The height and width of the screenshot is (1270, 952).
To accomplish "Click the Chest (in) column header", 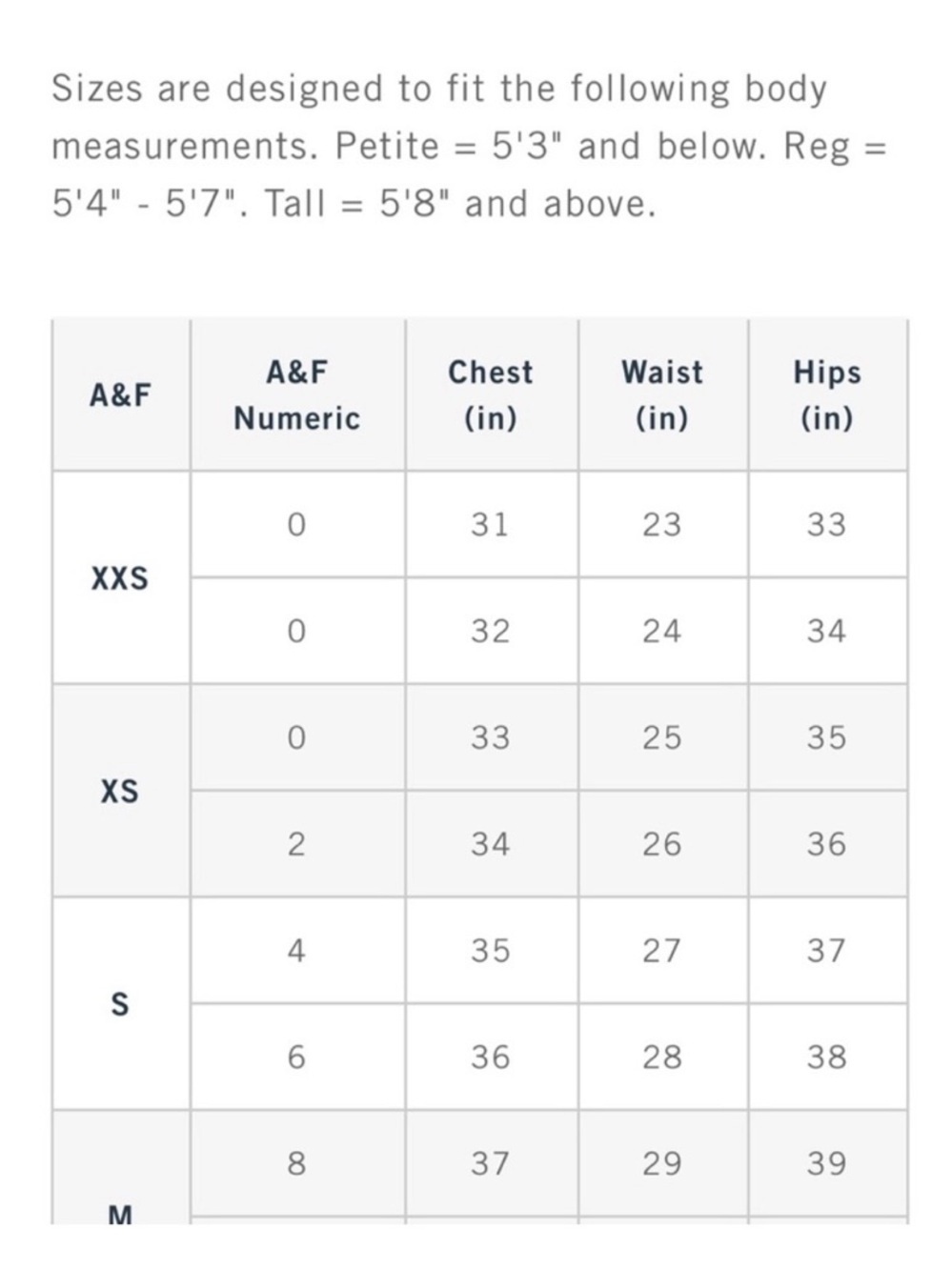I will [491, 394].
